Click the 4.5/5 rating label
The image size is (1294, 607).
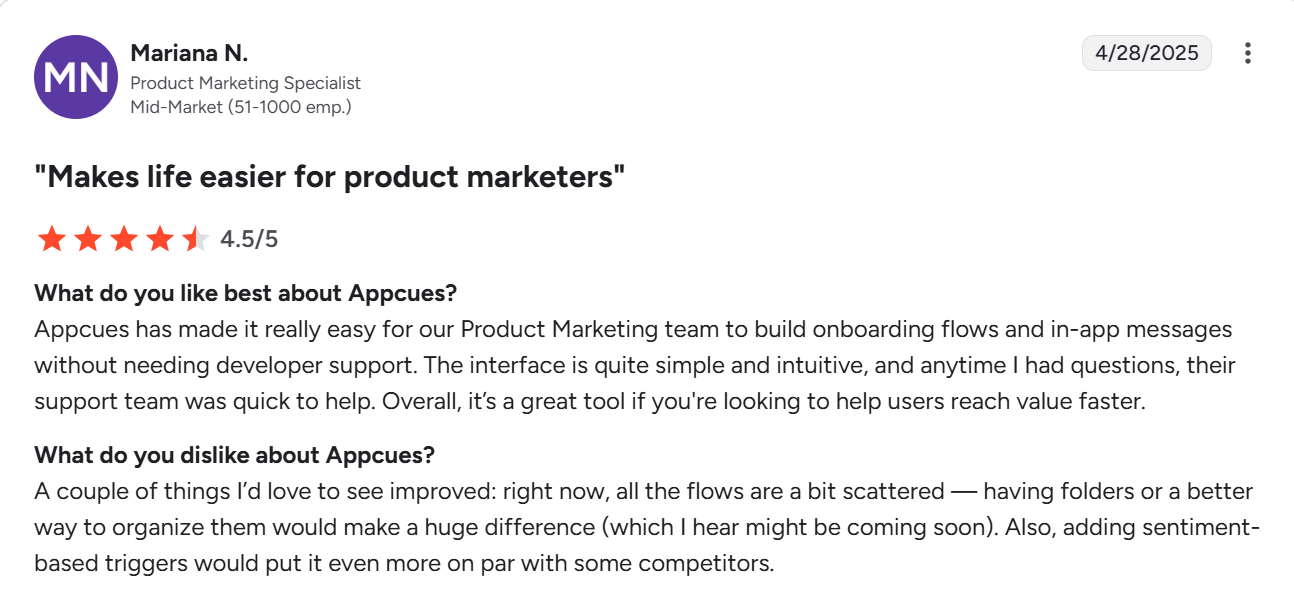[x=247, y=238]
